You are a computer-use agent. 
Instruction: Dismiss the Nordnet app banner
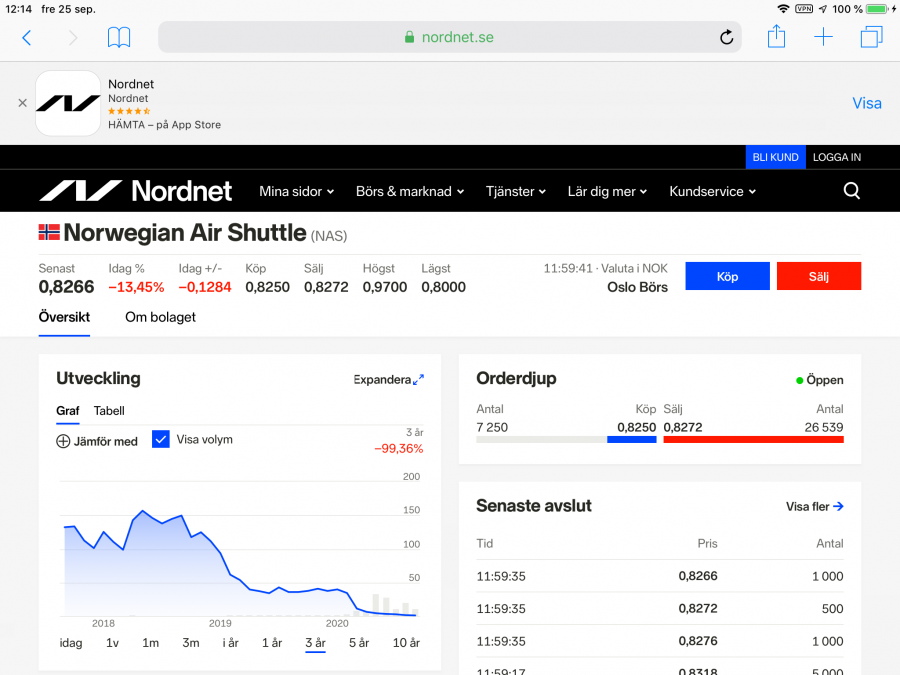point(22,103)
